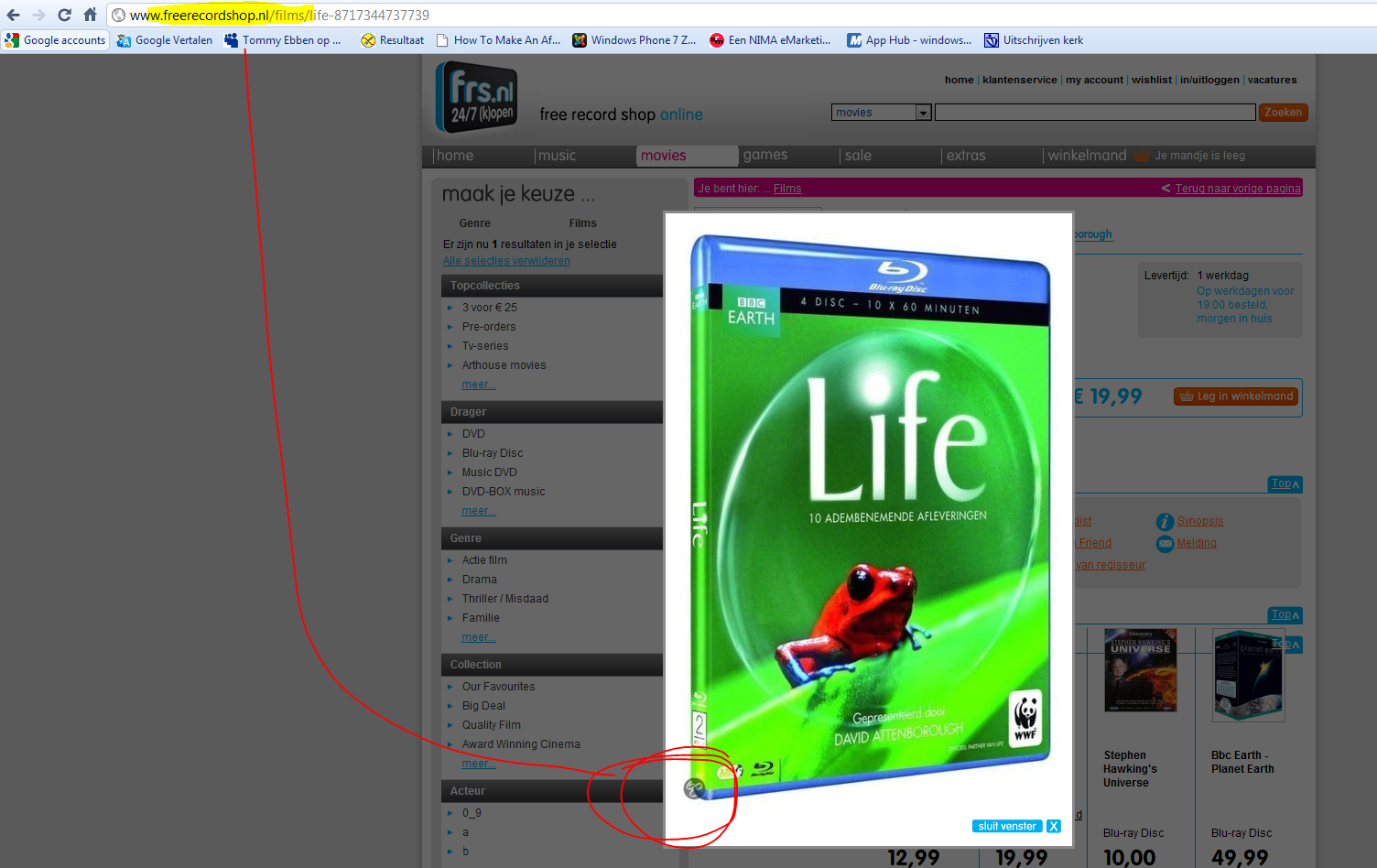The image size is (1377, 868).
Task: Open vacatures link
Action: coord(1272,80)
